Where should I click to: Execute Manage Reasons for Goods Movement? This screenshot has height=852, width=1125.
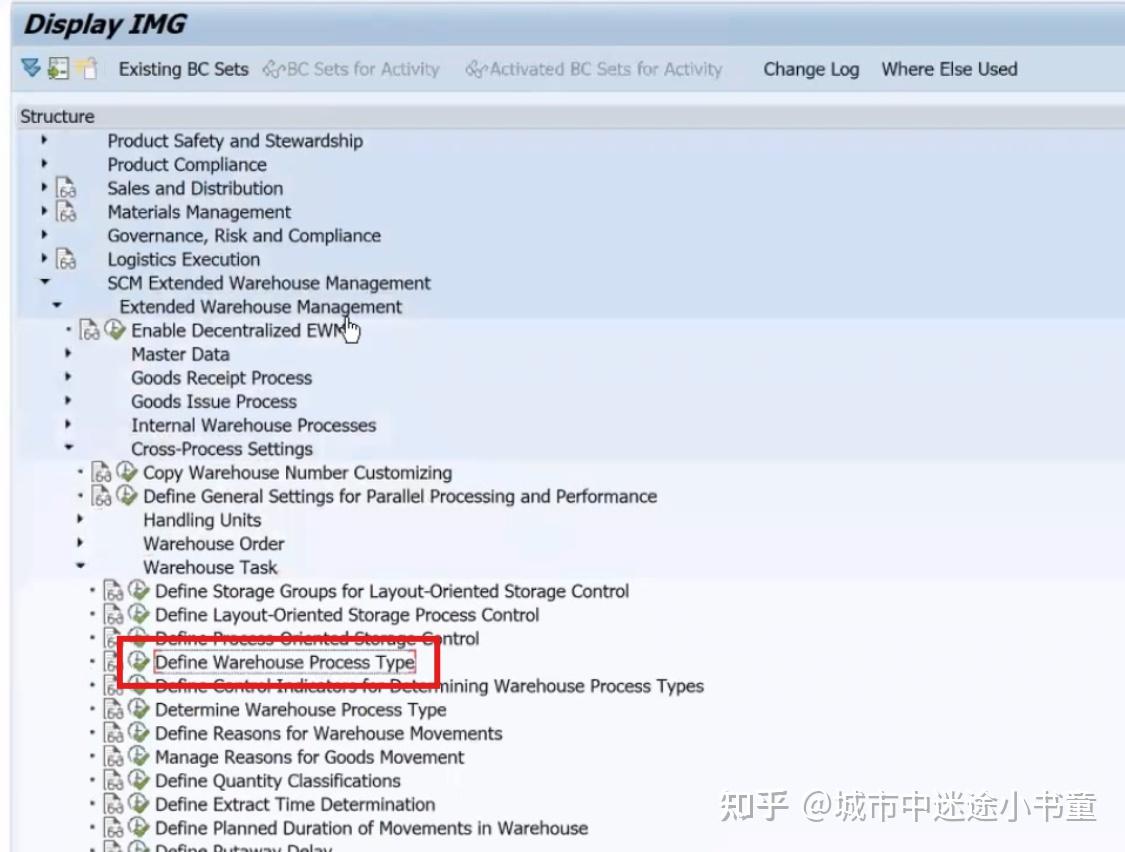coord(138,756)
